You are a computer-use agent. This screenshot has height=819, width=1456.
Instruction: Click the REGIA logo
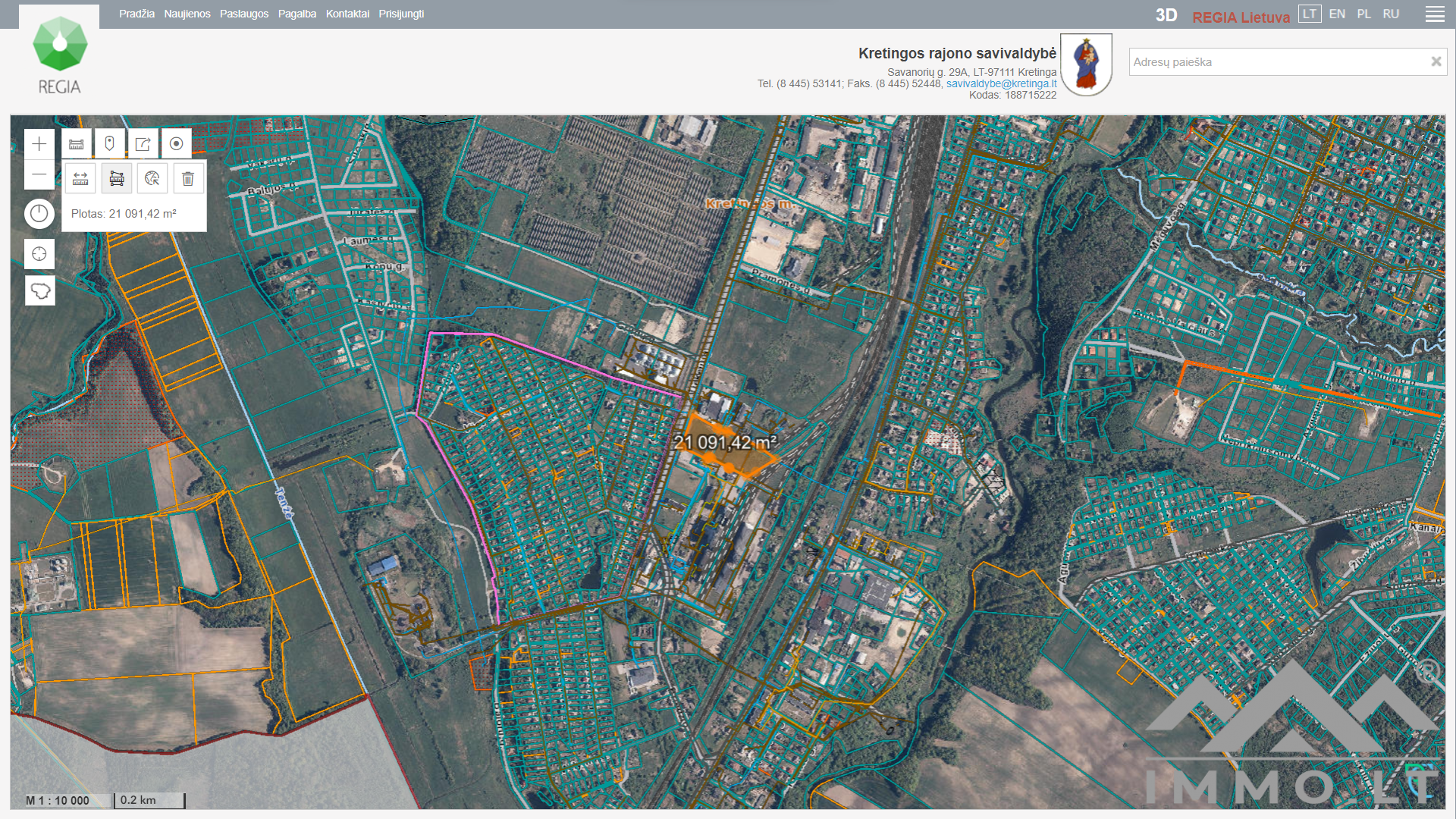coord(59,56)
